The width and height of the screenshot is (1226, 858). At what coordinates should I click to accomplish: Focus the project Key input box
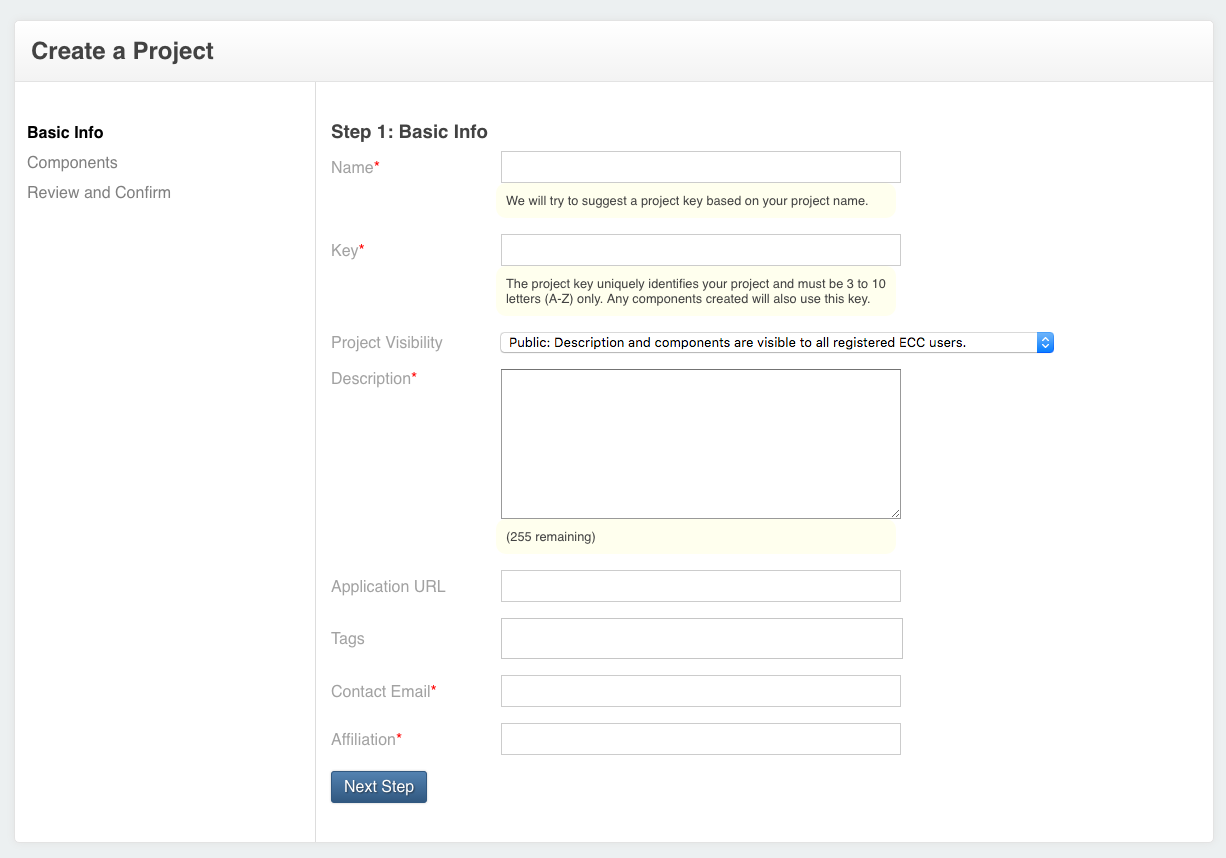[x=700, y=250]
